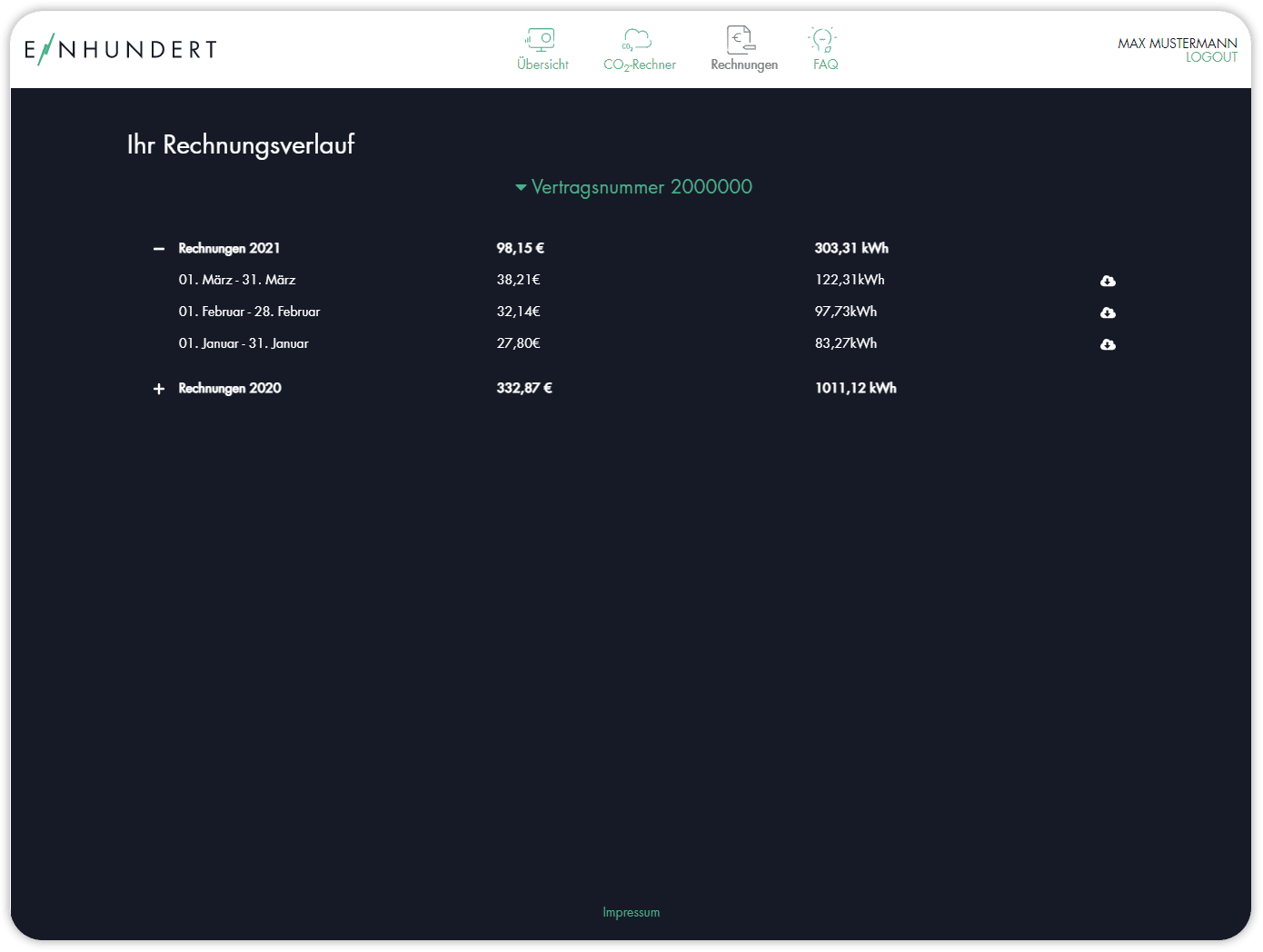Click the 122,31kWh value
Viewport: 1263px width, 952px height.
pos(850,280)
